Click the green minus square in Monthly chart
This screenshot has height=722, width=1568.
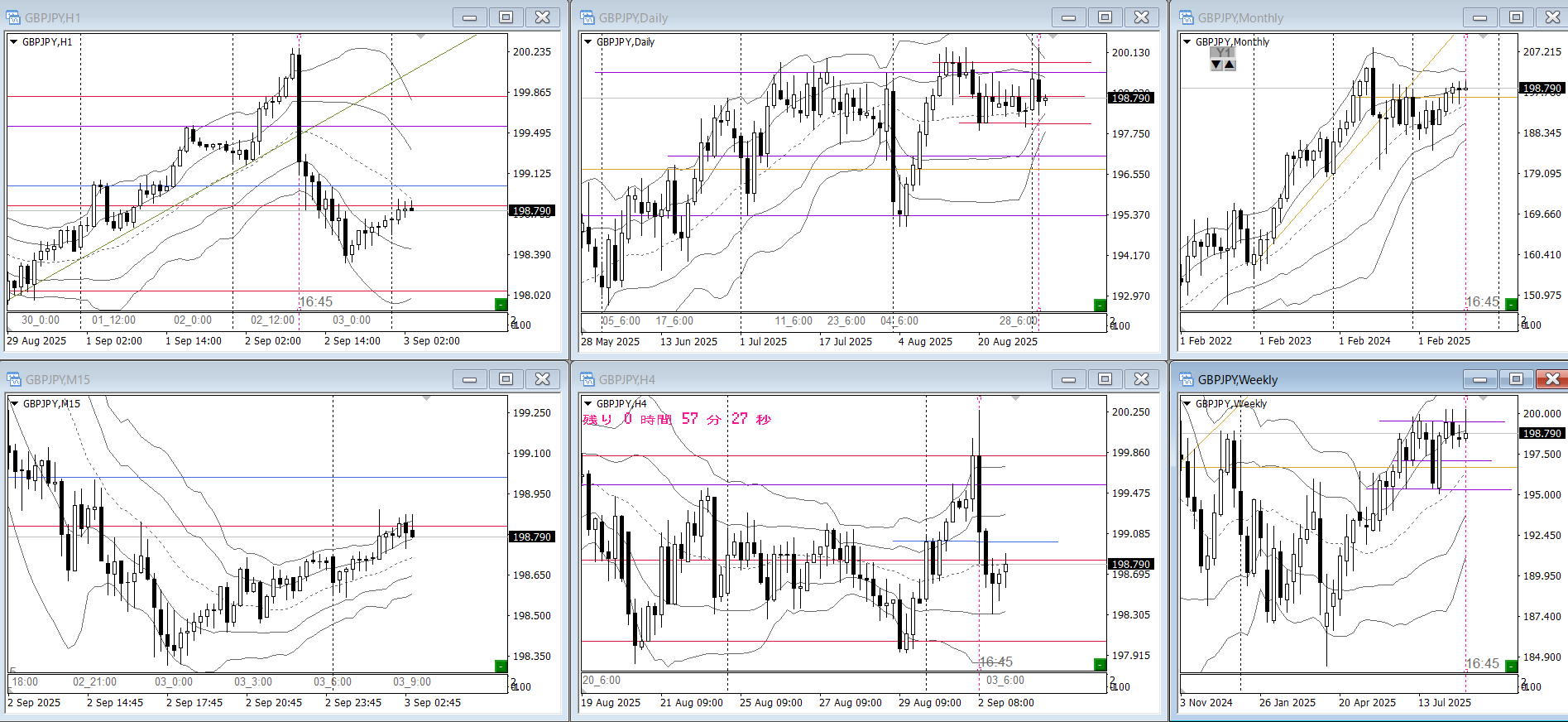1511,305
